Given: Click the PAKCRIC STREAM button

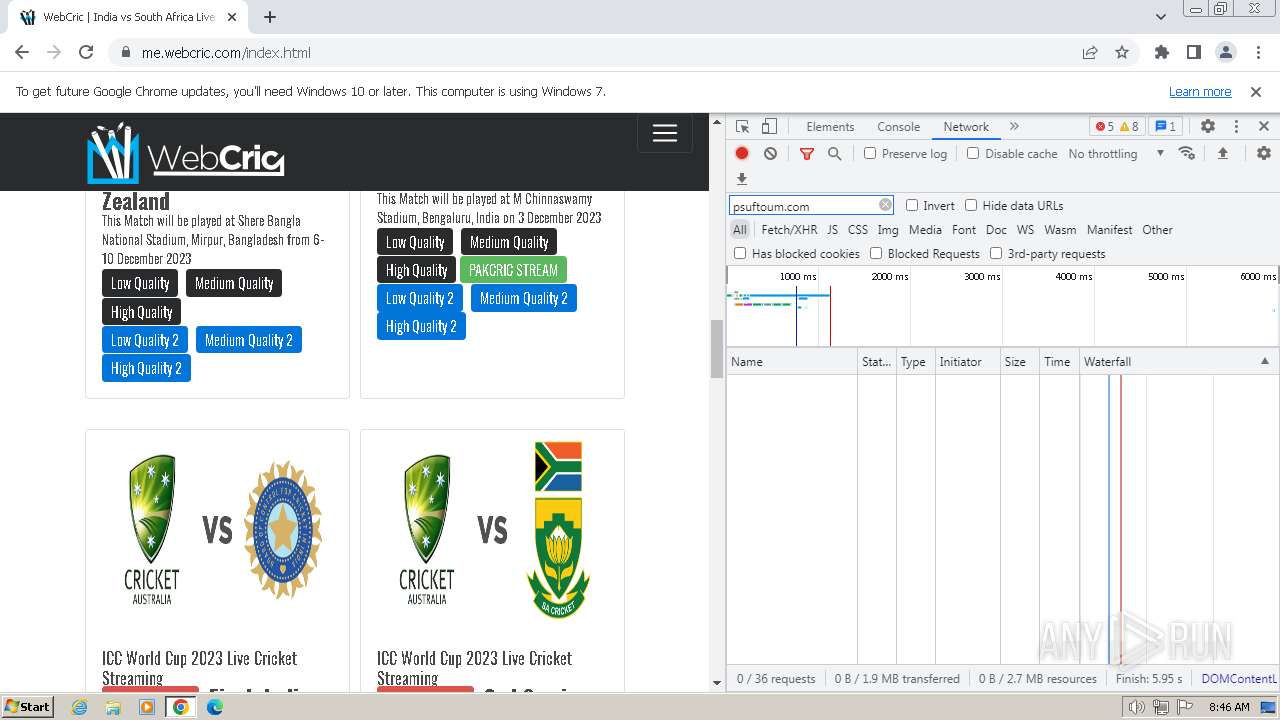Looking at the screenshot, I should tap(513, 270).
